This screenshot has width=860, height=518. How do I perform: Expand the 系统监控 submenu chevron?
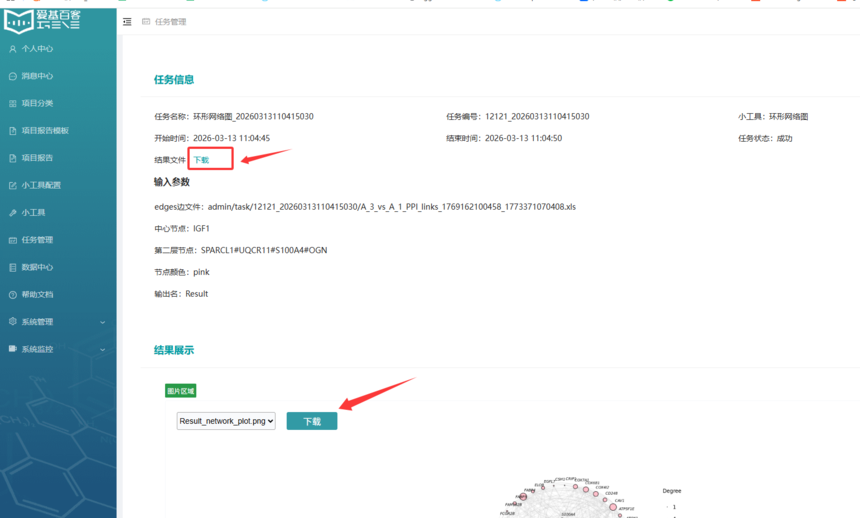coord(103,350)
